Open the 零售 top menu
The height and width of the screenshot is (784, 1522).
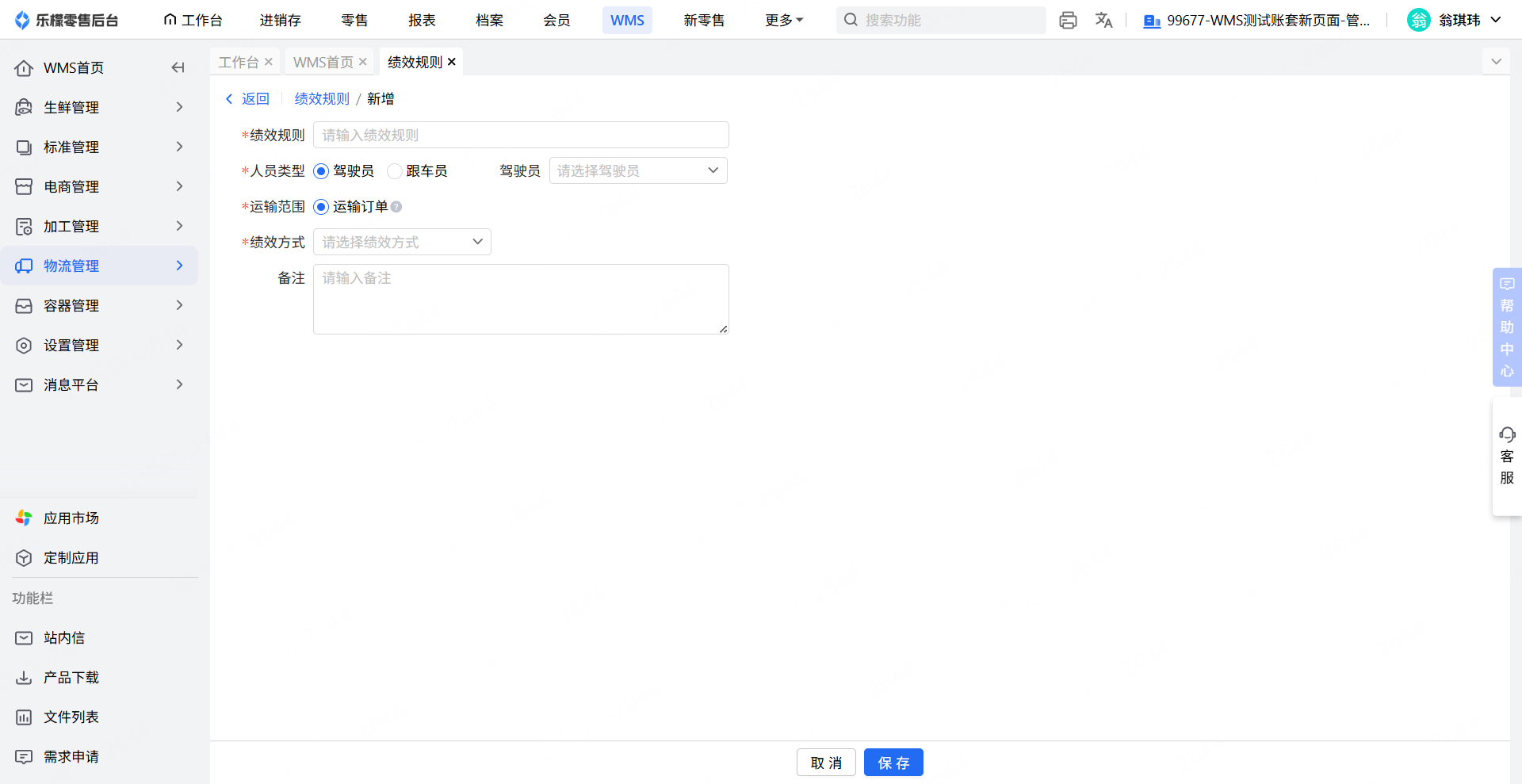click(354, 20)
